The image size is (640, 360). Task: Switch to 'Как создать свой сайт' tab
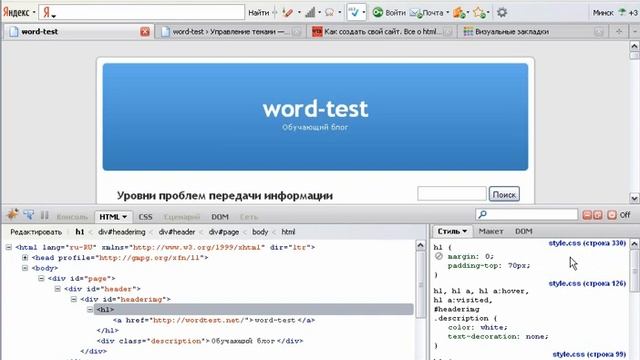(x=382, y=31)
